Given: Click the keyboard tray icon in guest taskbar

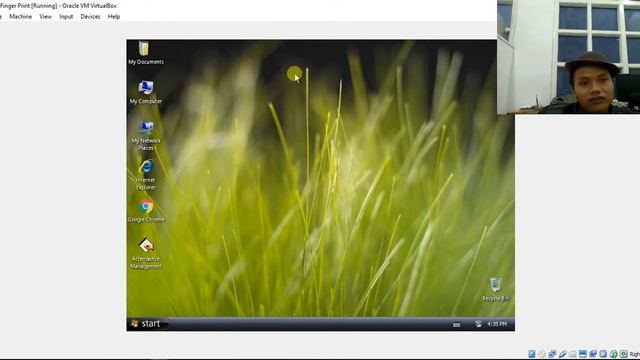Looking at the screenshot, I should (457, 324).
